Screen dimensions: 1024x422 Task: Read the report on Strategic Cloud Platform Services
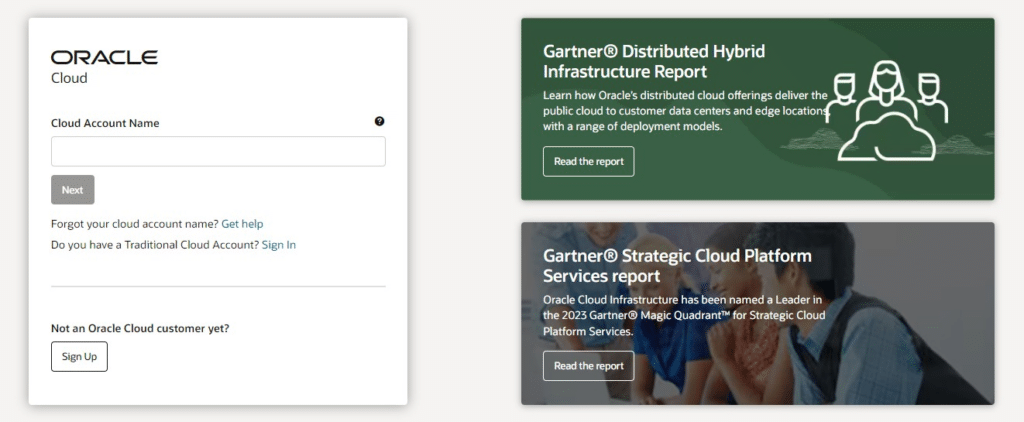[x=588, y=366]
